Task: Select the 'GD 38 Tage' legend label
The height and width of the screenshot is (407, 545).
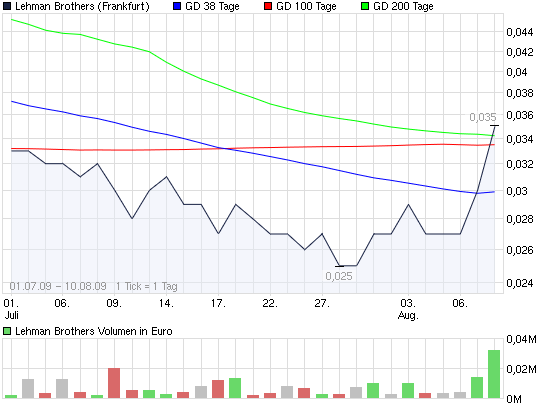Action: click(212, 6)
